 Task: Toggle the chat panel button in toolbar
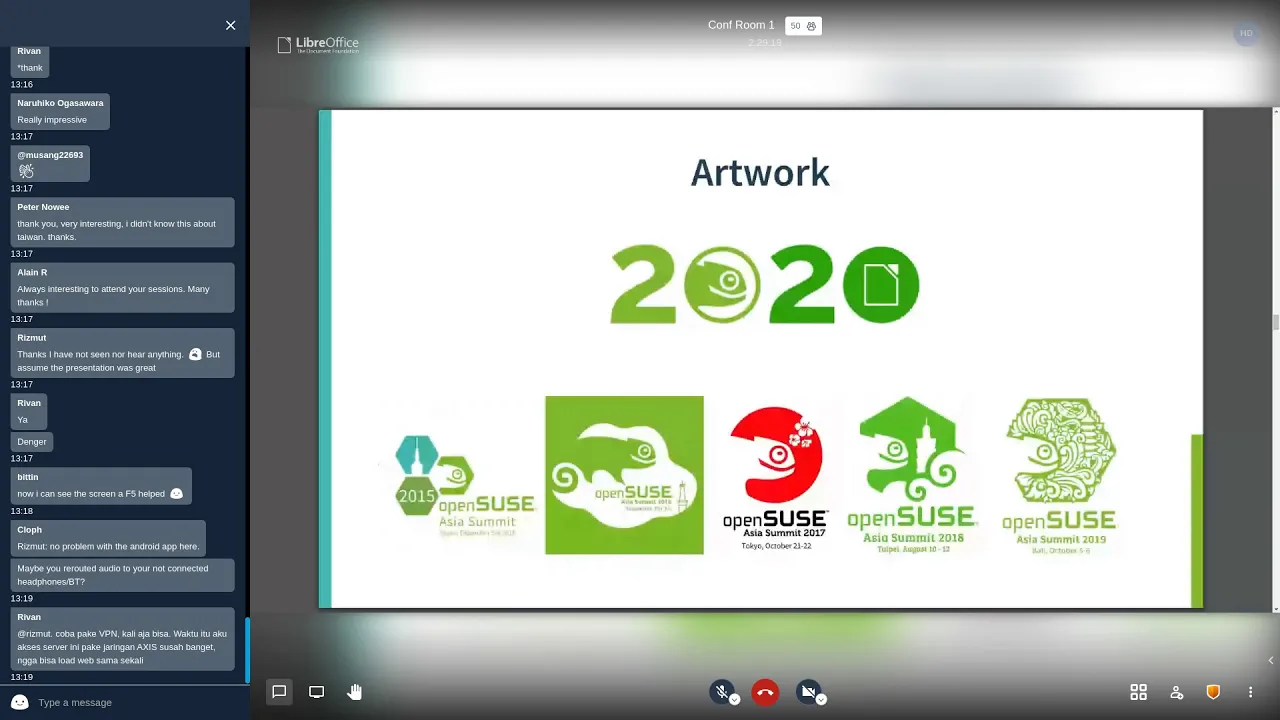(x=279, y=692)
